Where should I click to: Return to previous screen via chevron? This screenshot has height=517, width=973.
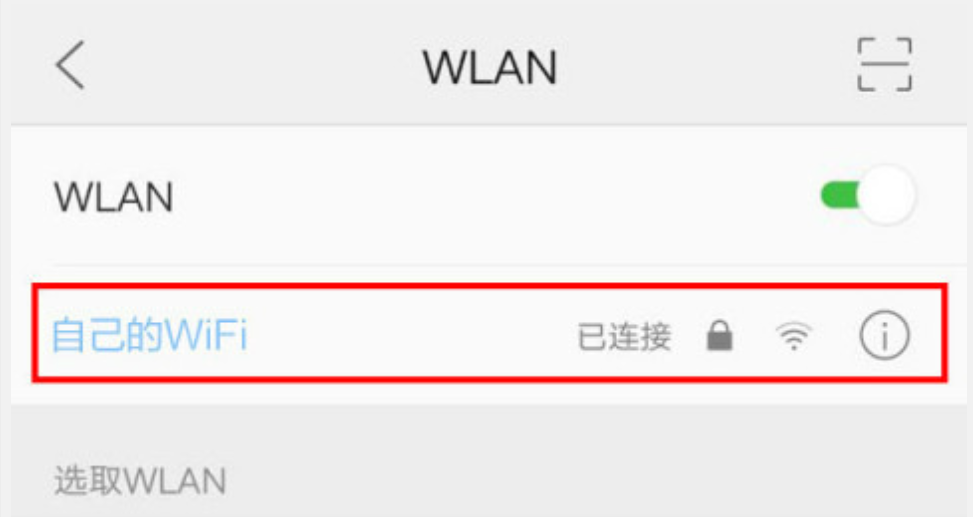click(x=70, y=65)
